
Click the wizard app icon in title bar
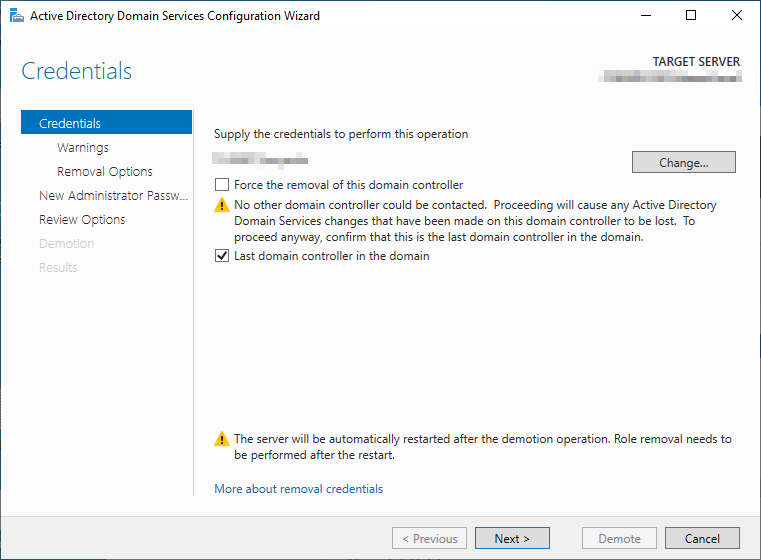[17, 16]
